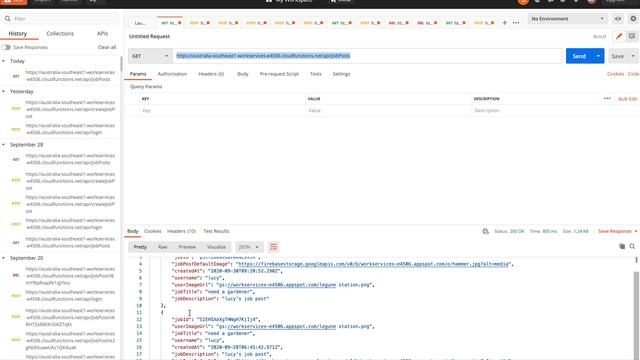Switch to the Collections sidebar tab
This screenshot has height=360, width=640.
click(60, 33)
